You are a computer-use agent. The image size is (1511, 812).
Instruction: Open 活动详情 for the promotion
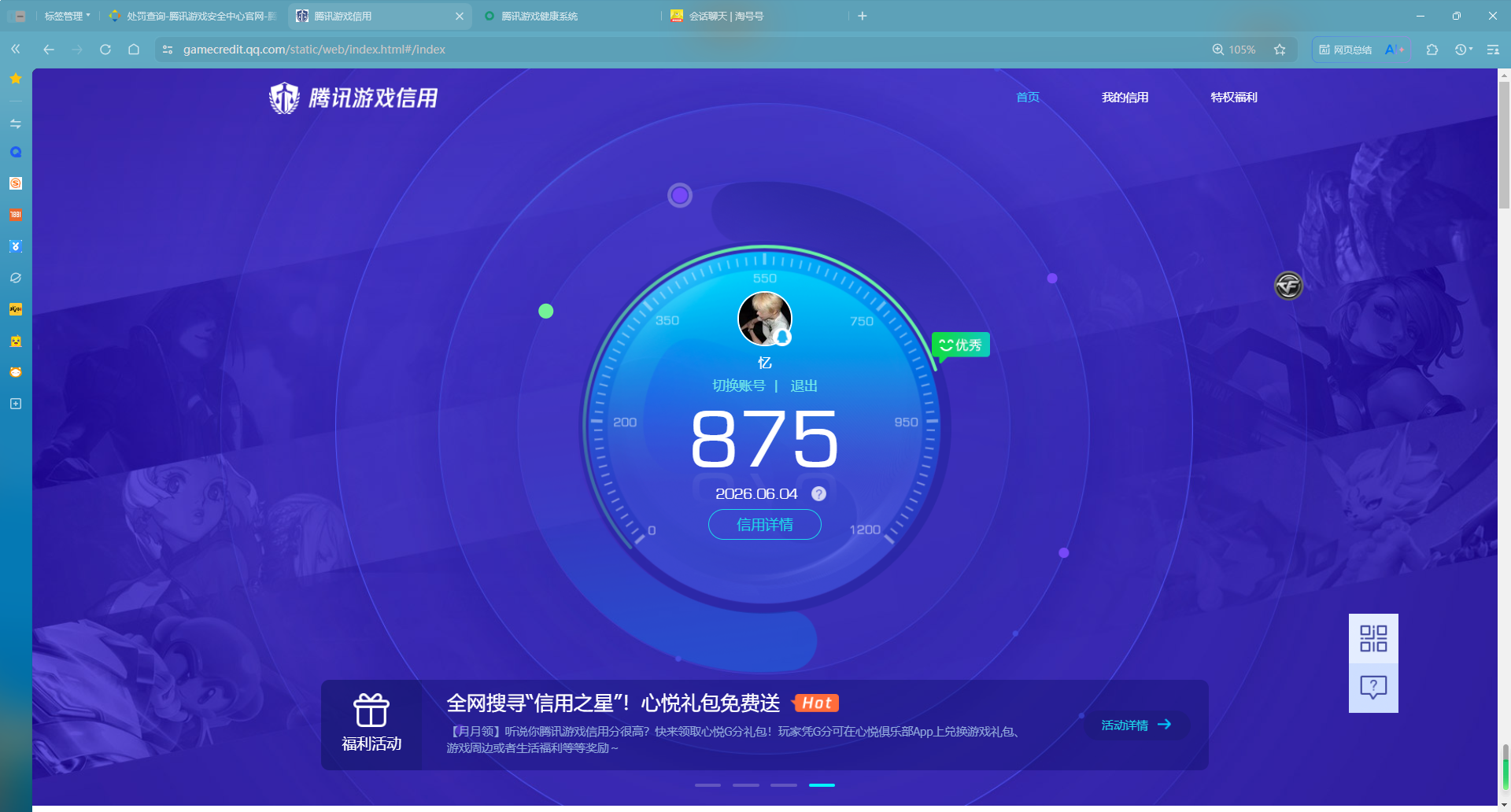(1136, 725)
